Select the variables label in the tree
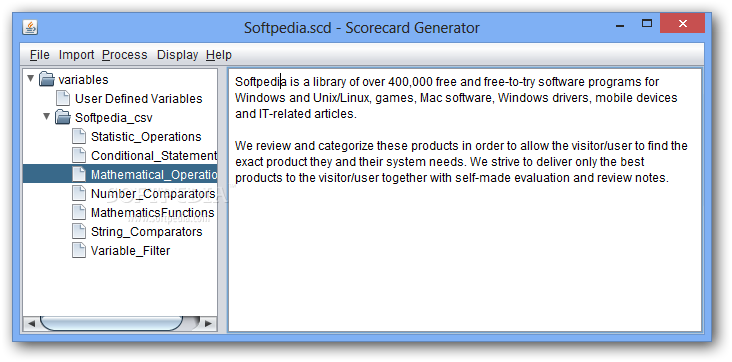The image size is (732, 362). tap(83, 80)
